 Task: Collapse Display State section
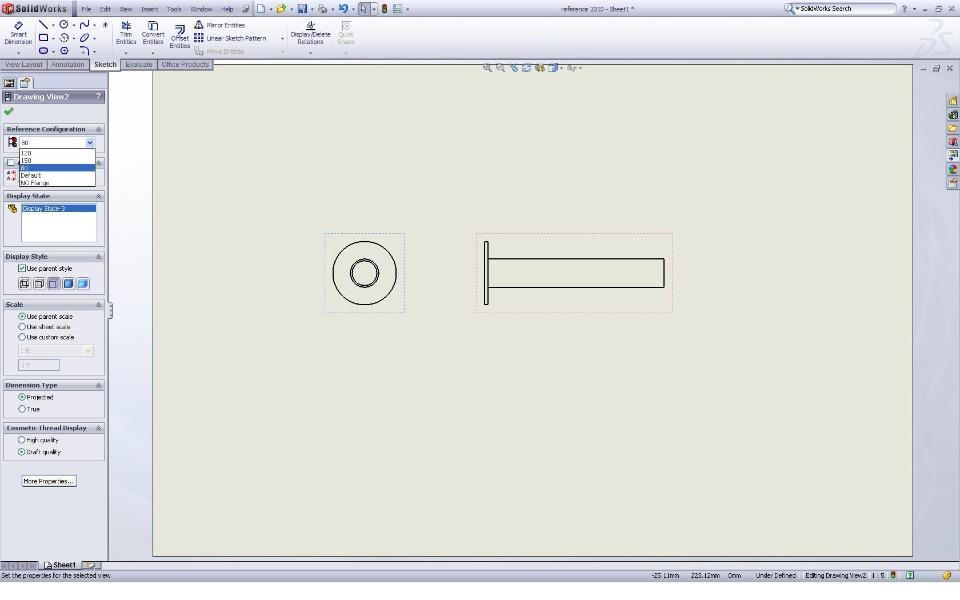tap(98, 196)
